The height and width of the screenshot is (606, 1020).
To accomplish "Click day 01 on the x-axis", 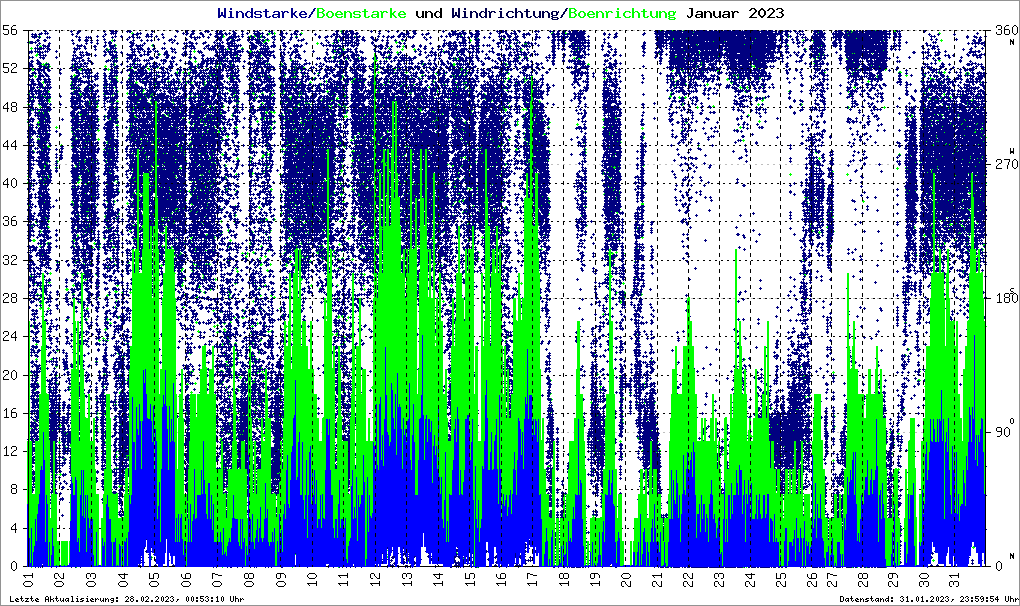I will 28,578.
